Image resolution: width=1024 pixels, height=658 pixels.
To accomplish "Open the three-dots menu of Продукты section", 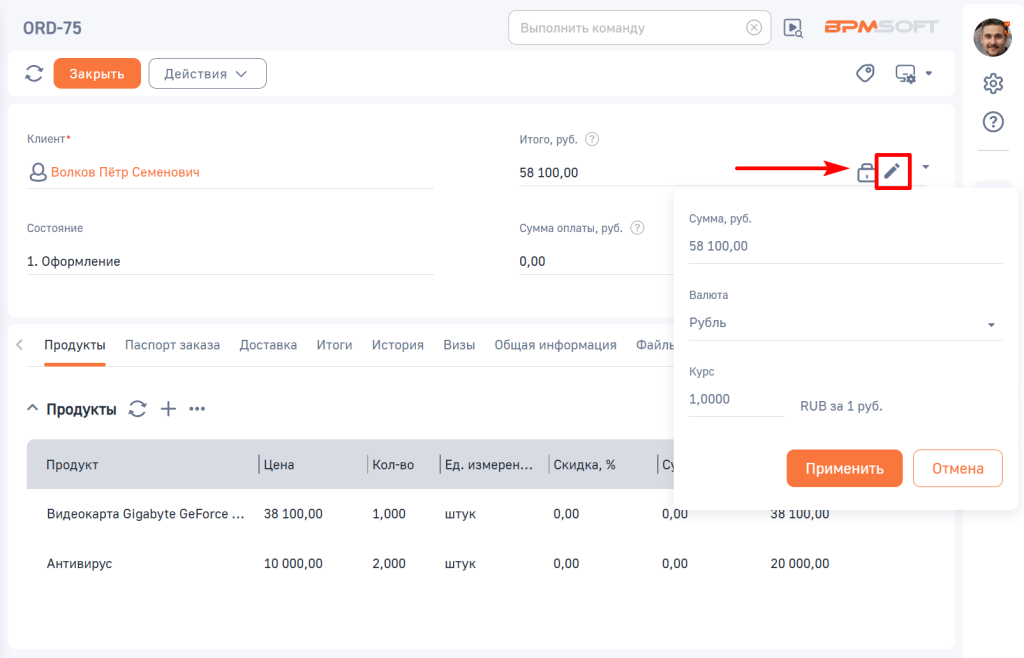I will point(197,409).
